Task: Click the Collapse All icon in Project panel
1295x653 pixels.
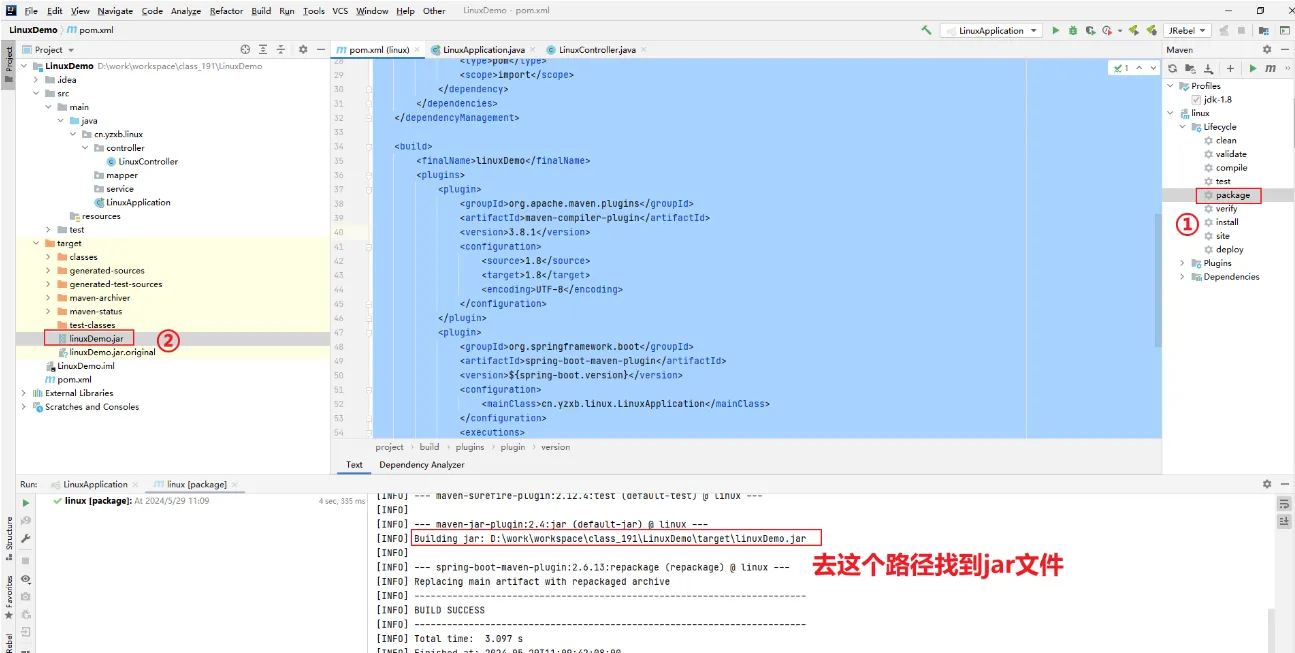Action: (282, 49)
